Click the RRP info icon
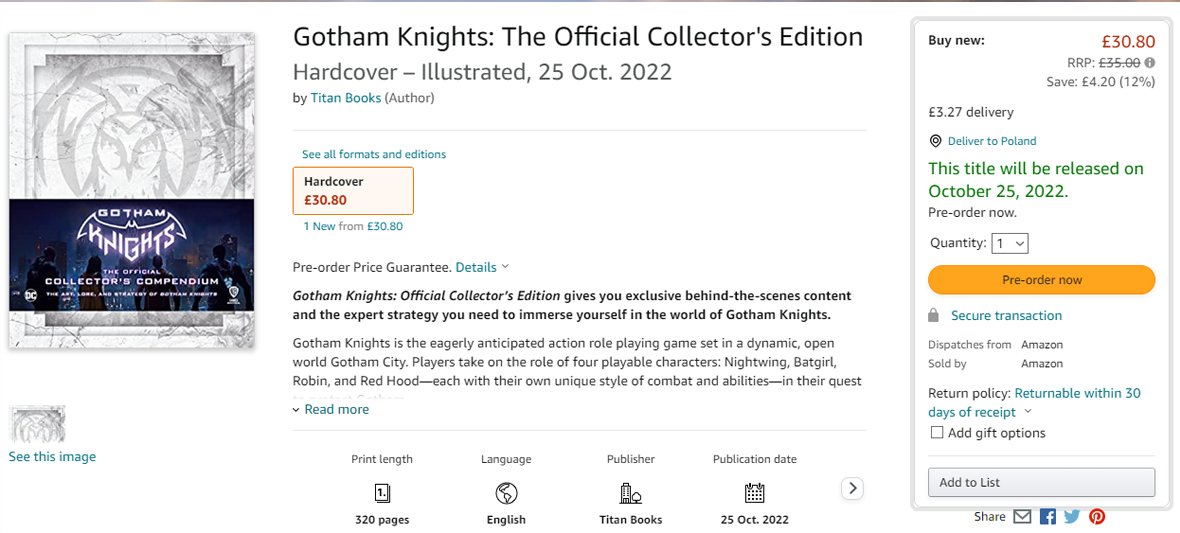The image size is (1180, 533). click(1150, 62)
